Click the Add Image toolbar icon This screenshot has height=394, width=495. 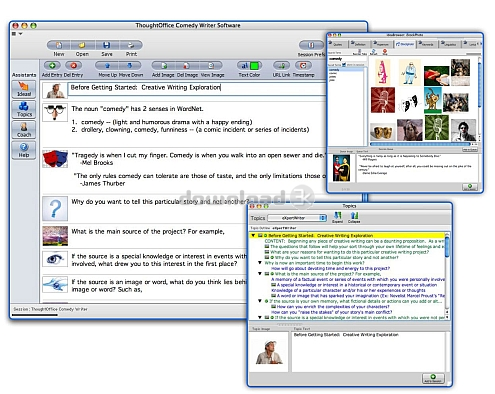163,66
